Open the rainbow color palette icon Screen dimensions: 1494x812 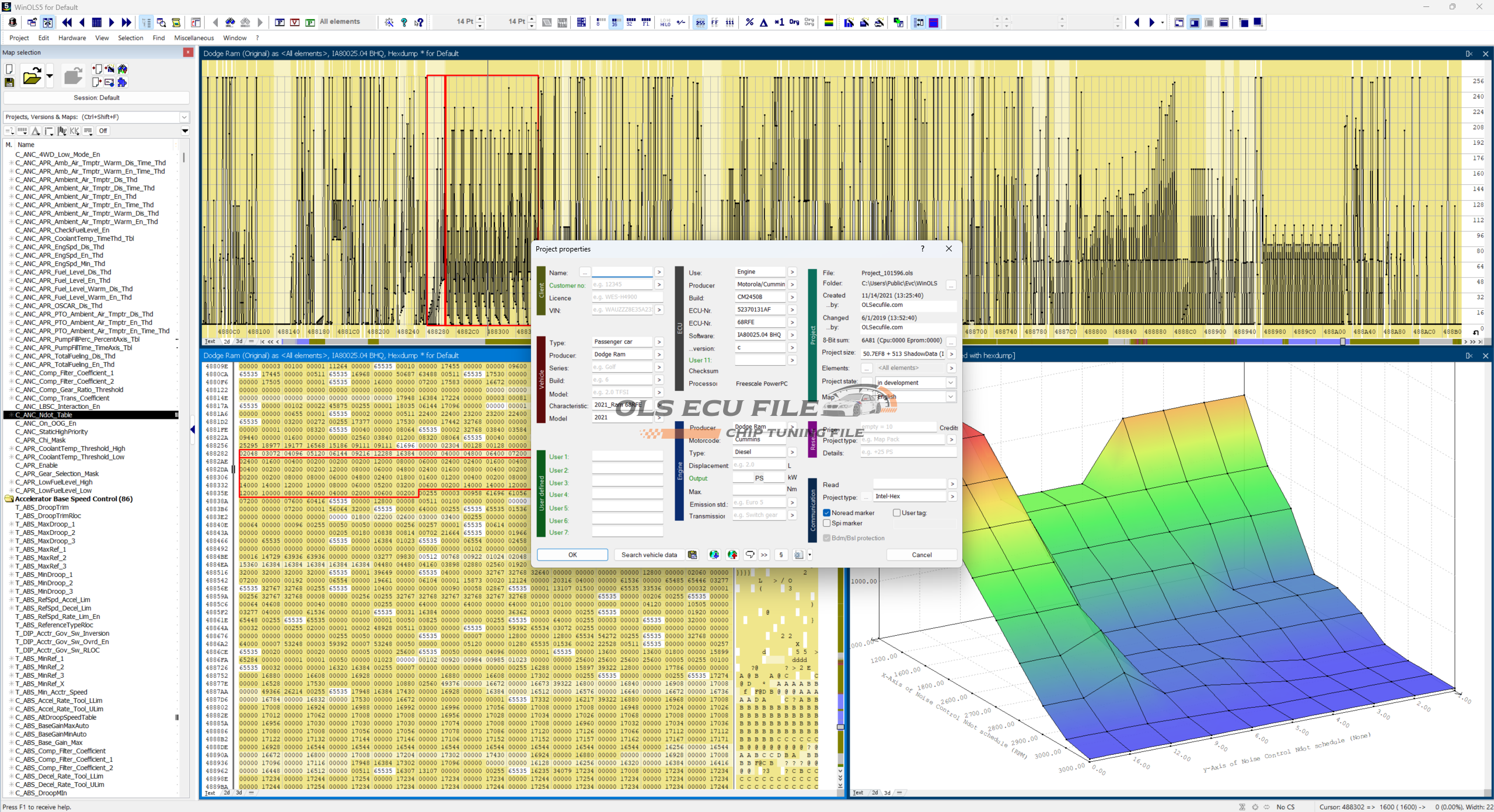click(828, 22)
